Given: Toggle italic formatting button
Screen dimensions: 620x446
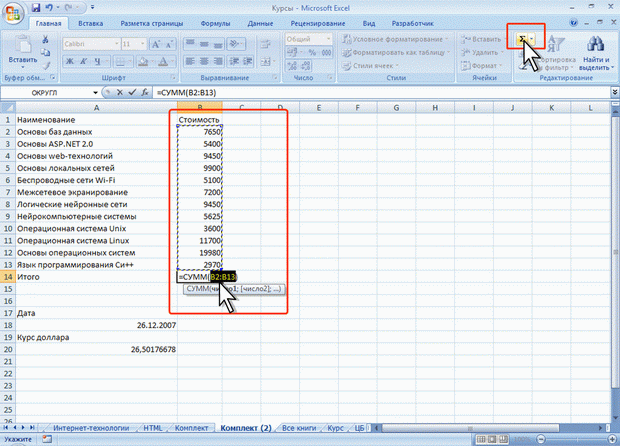Looking at the screenshot, I should click(x=84, y=62).
